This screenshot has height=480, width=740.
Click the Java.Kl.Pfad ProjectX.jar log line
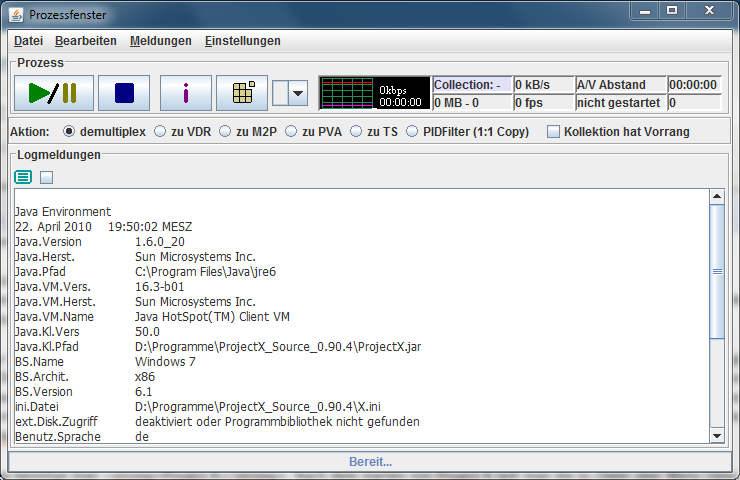pos(218,346)
